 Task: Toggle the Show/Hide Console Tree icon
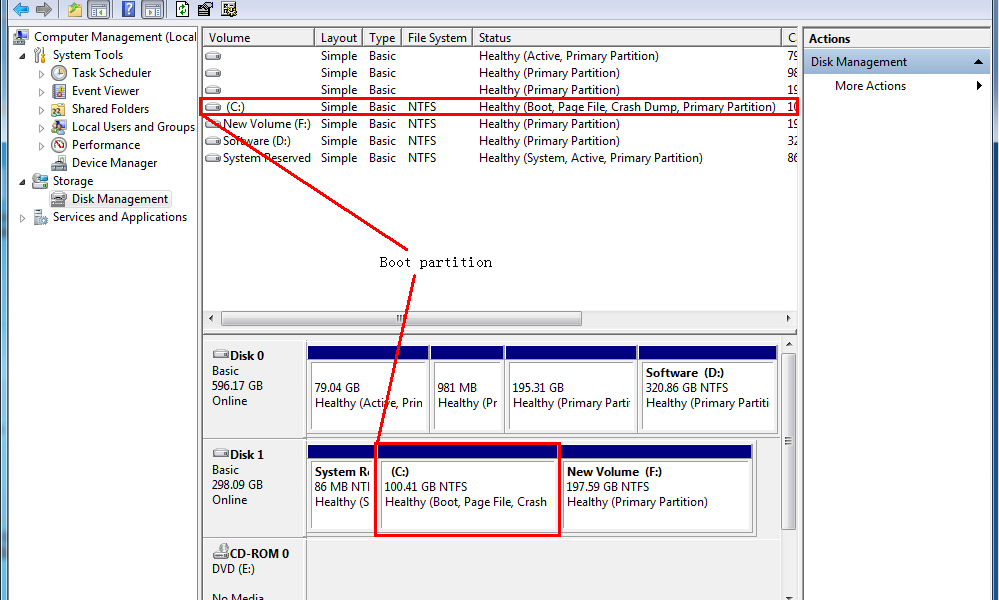pos(97,9)
